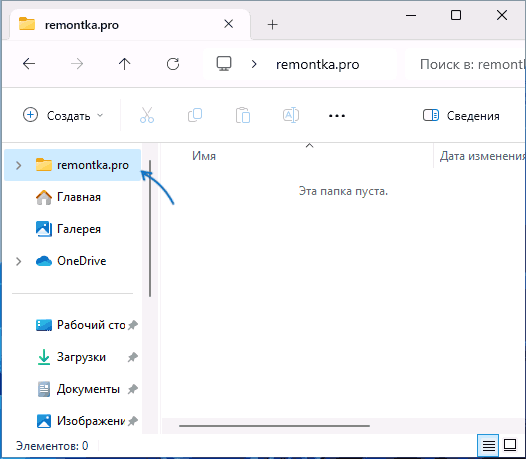The image size is (526, 459).
Task: Maximize the Explorer window
Action: pyautogui.click(x=456, y=15)
